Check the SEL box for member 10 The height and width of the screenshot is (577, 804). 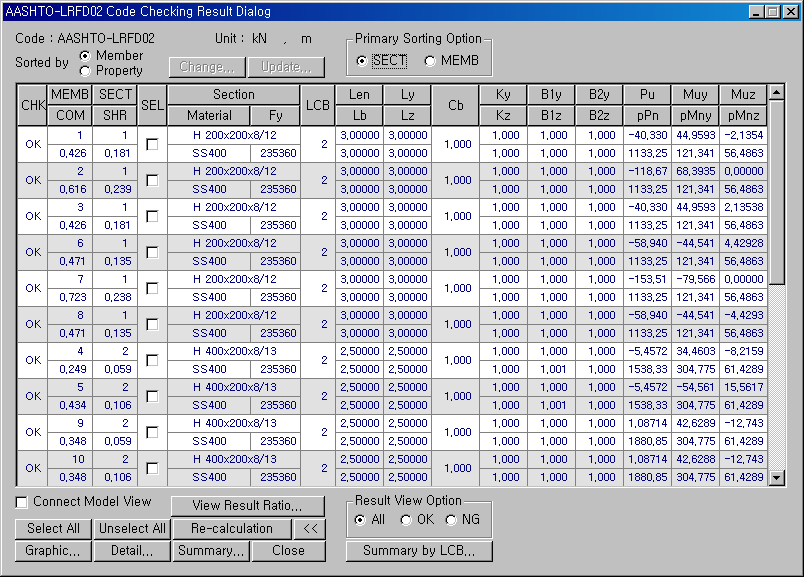point(152,468)
